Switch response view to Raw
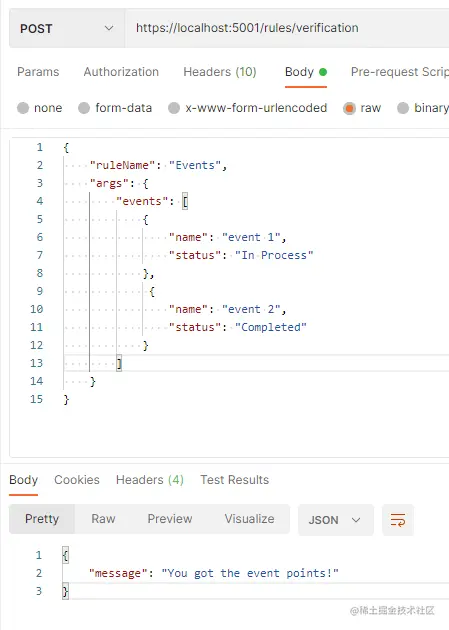 (103, 519)
